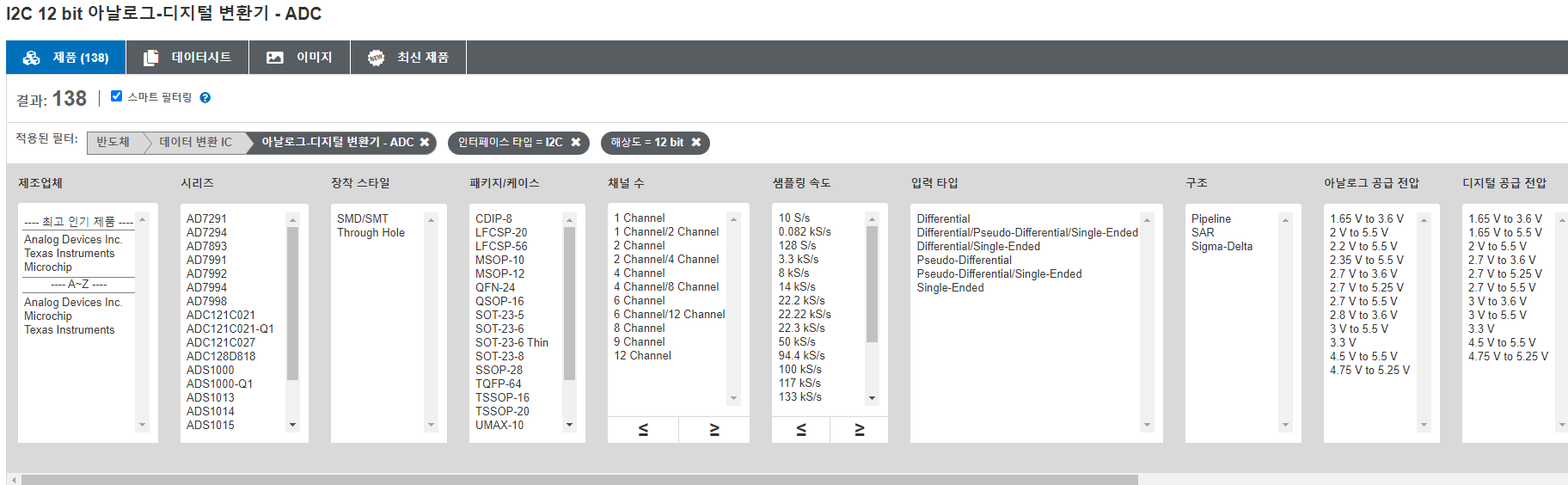Image resolution: width=1568 pixels, height=485 pixels.
Task: Open the smart filtering help question icon
Action: point(205,98)
